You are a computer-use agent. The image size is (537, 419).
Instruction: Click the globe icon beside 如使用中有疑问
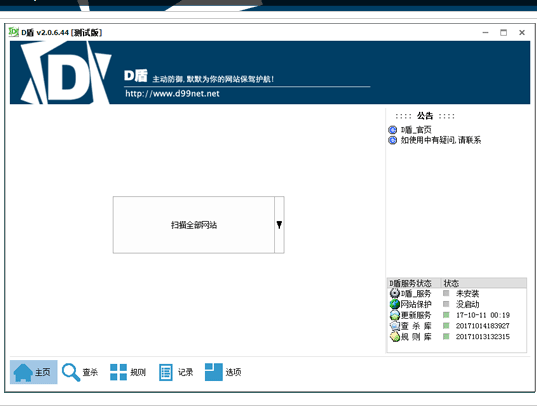click(393, 140)
